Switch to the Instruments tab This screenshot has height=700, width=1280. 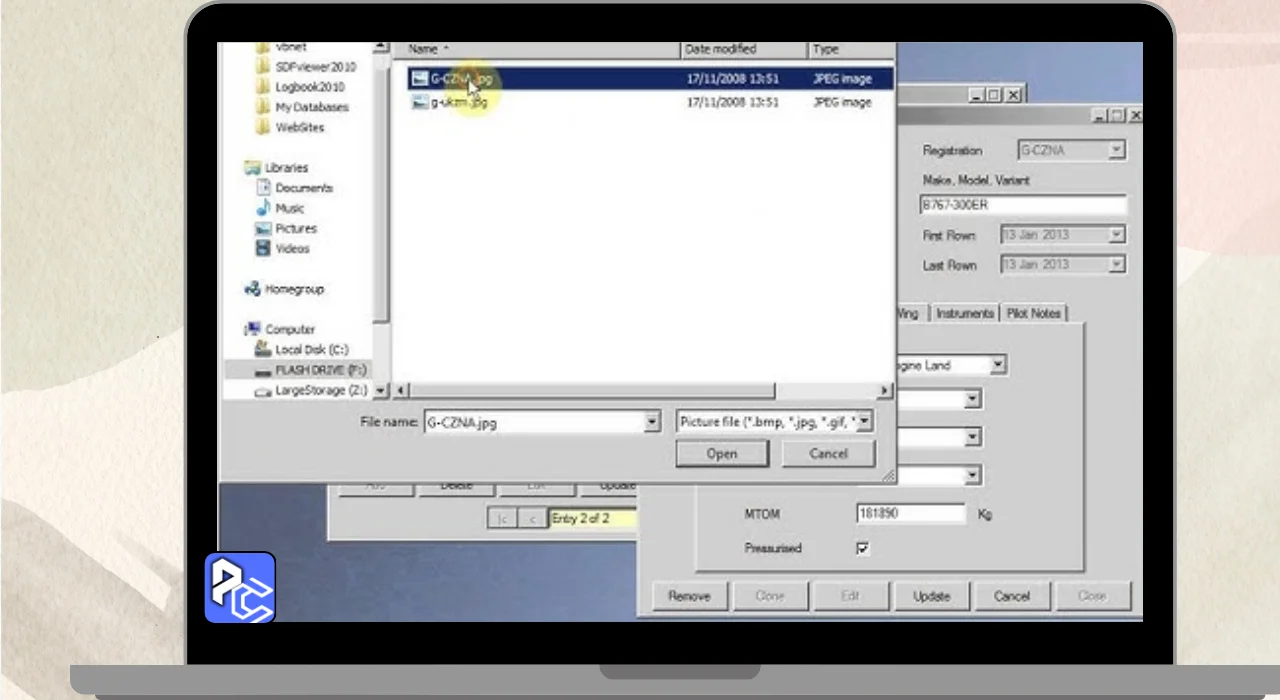964,313
